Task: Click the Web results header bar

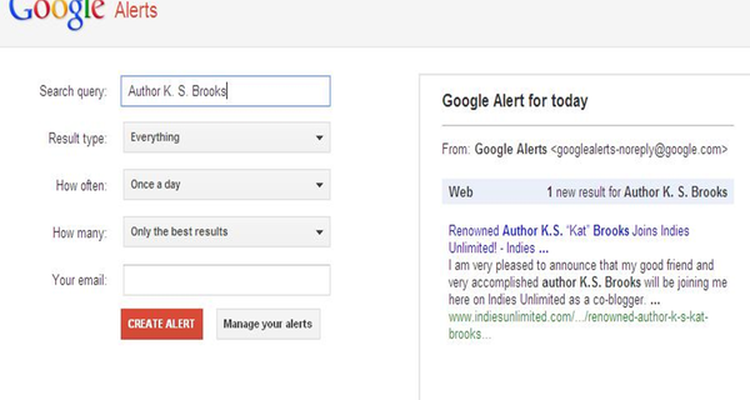Action: point(587,192)
